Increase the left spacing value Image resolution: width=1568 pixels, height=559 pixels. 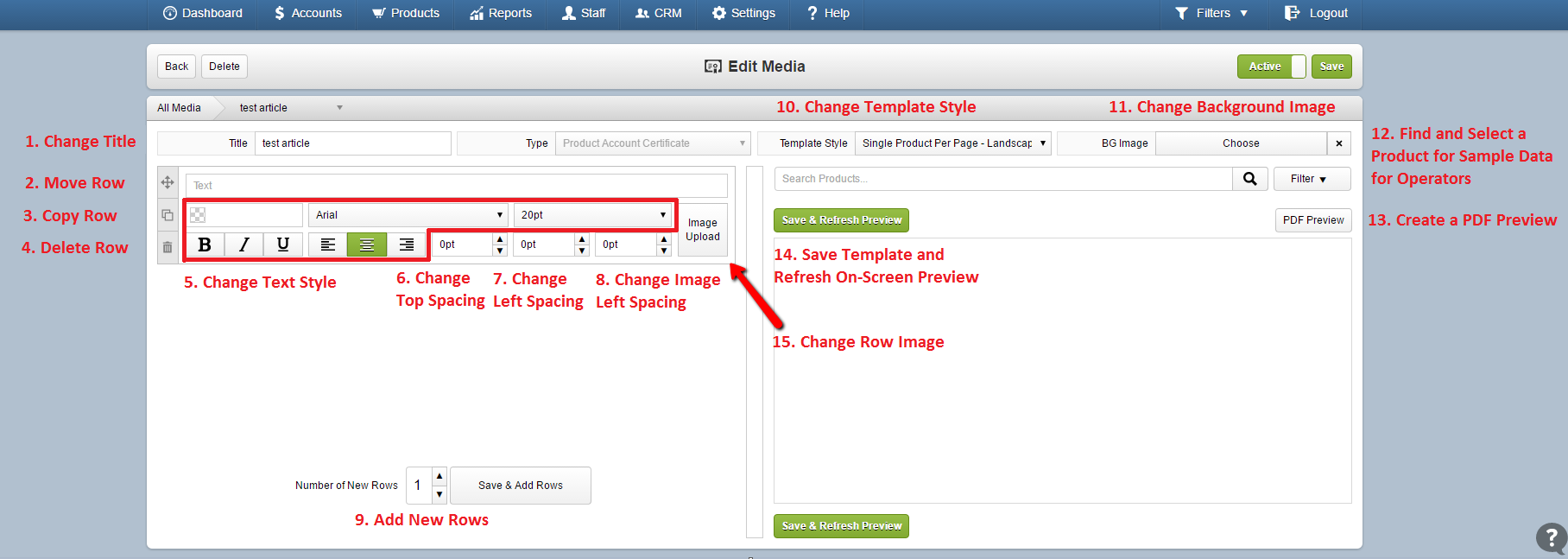tap(582, 239)
